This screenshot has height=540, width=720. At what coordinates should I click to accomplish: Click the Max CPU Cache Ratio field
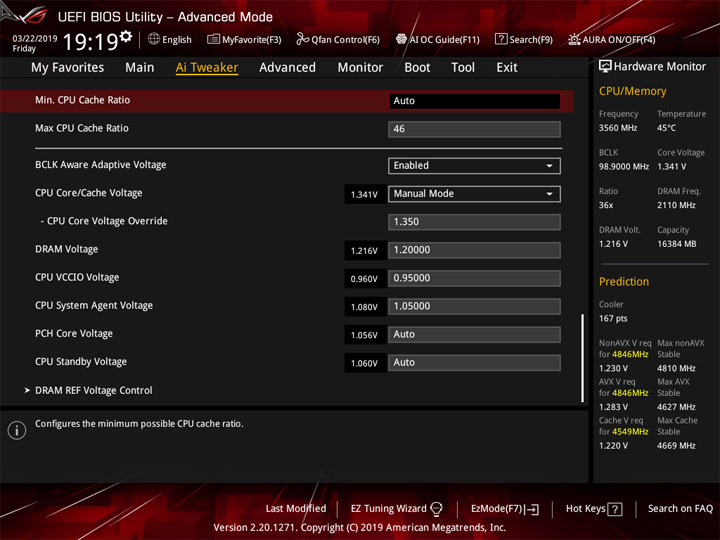[x=474, y=129]
